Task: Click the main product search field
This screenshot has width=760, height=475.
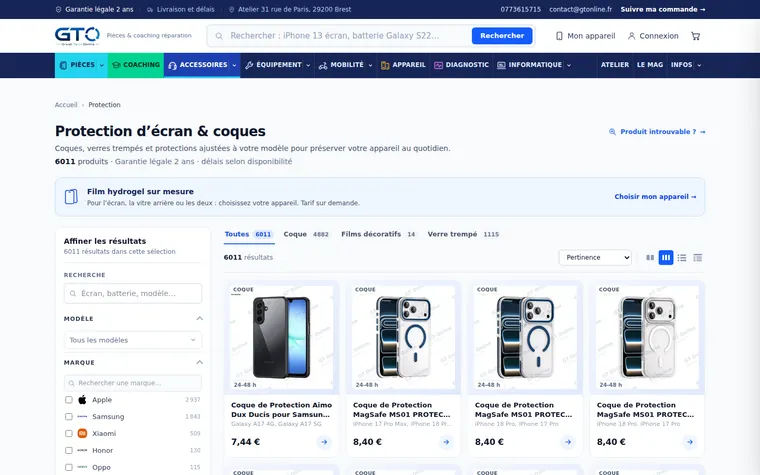Action: pyautogui.click(x=347, y=36)
